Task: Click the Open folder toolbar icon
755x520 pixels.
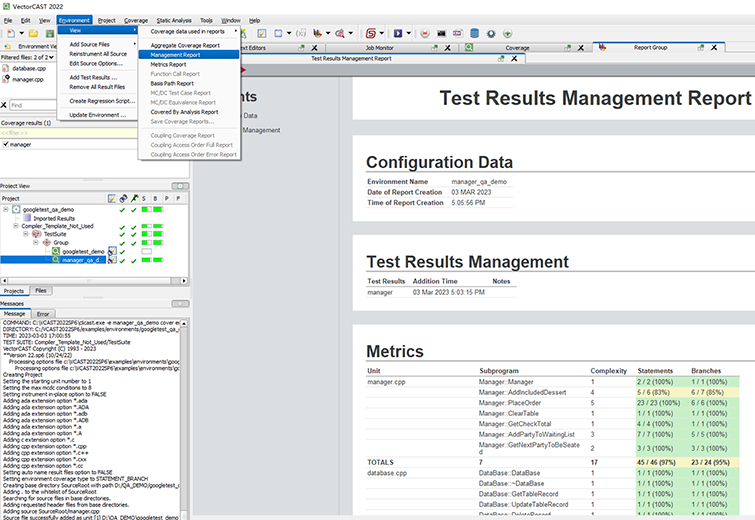Action: [33, 33]
